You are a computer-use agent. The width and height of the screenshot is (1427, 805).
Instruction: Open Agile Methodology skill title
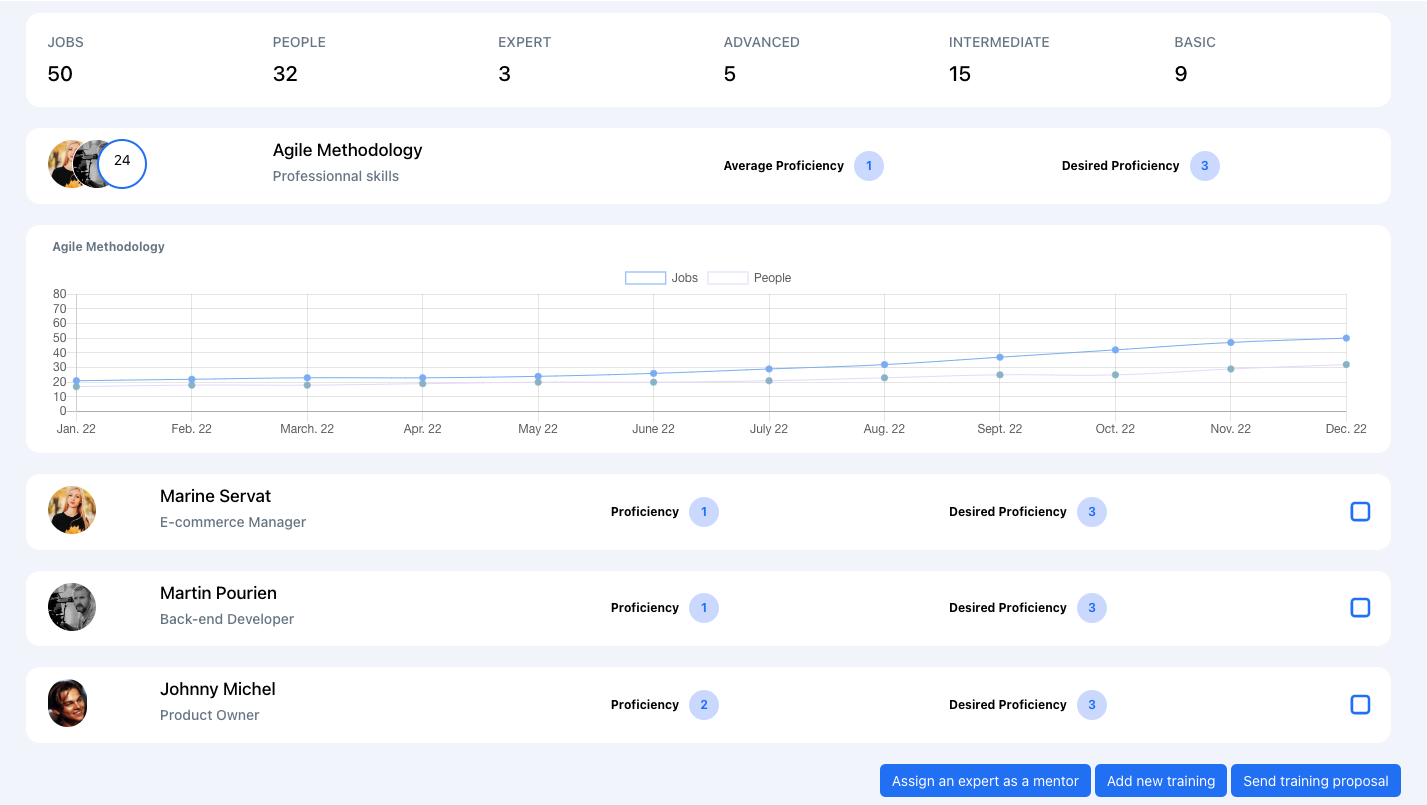347,150
